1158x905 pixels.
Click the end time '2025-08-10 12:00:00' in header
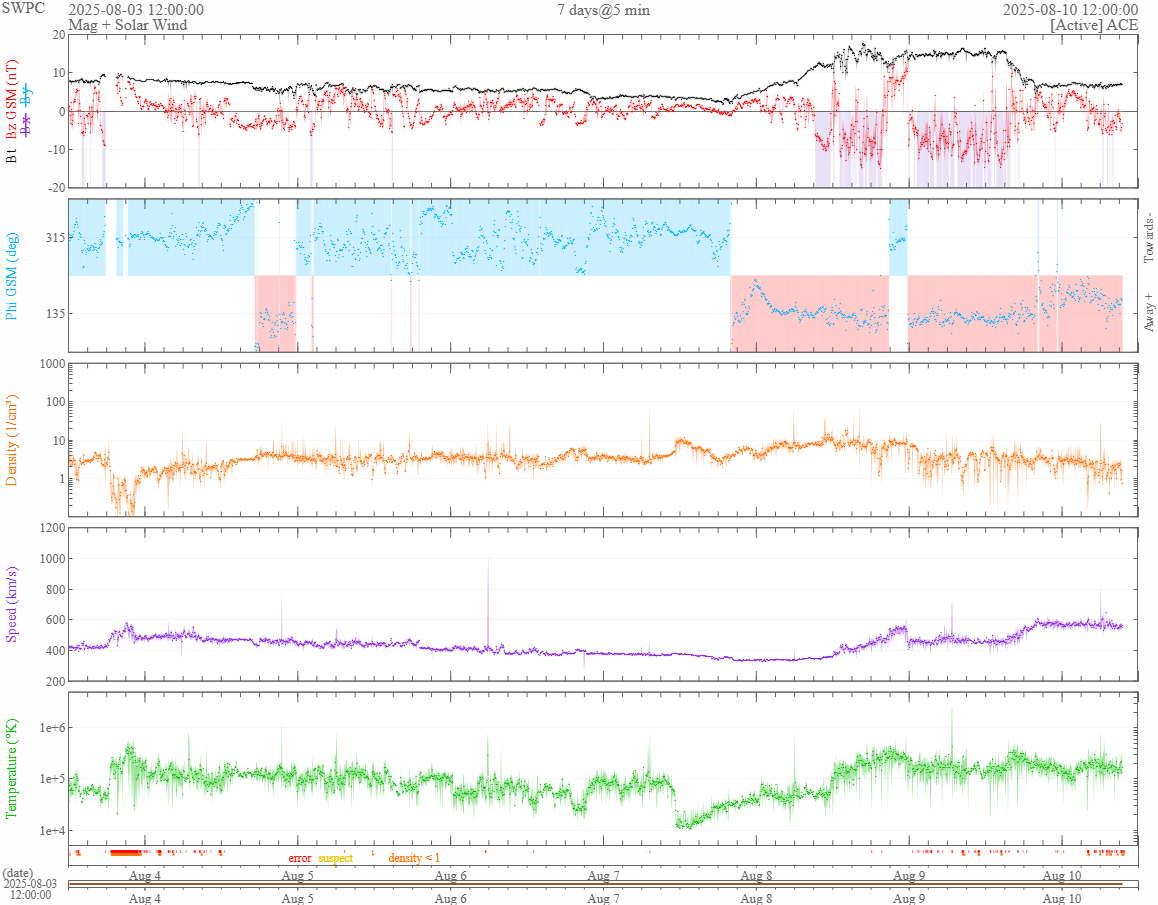1070,10
